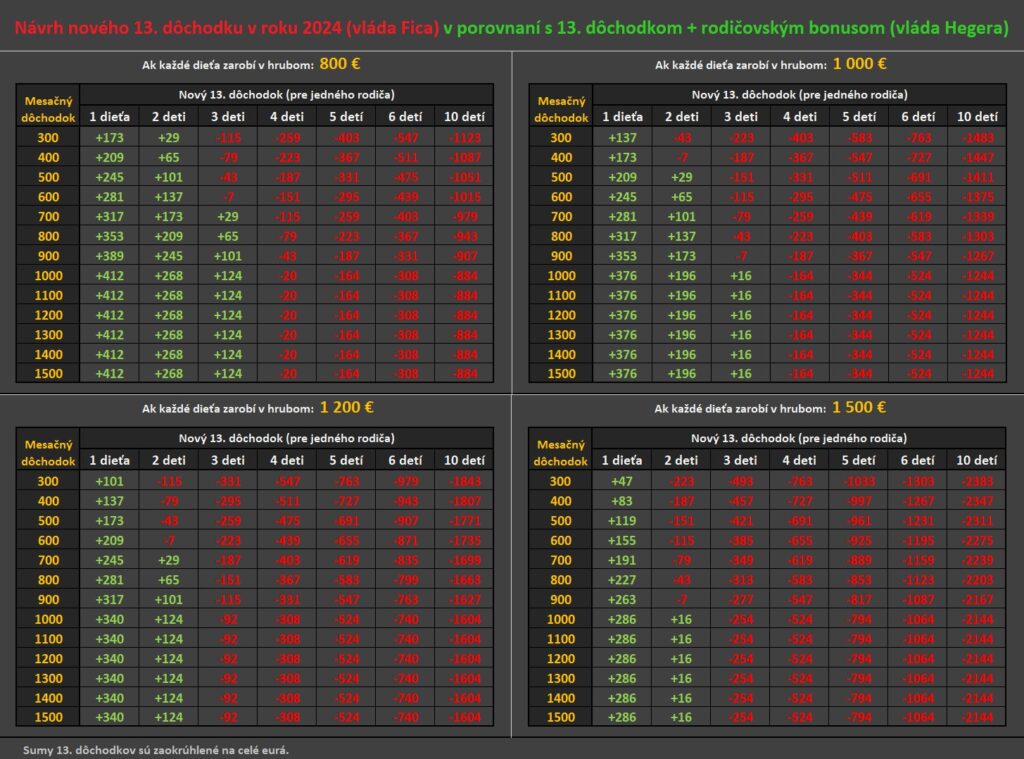Select row label 1500 in the 1 200 € table

point(47,717)
